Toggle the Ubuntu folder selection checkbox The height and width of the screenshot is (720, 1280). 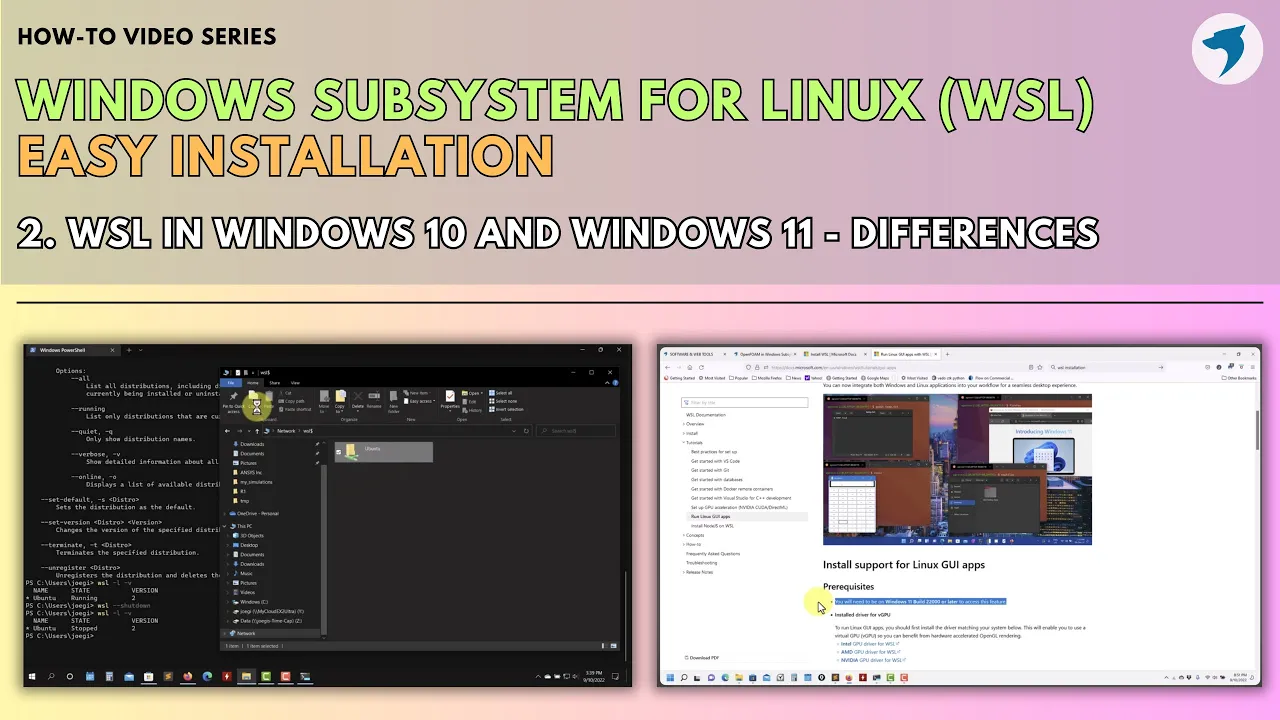click(x=338, y=452)
